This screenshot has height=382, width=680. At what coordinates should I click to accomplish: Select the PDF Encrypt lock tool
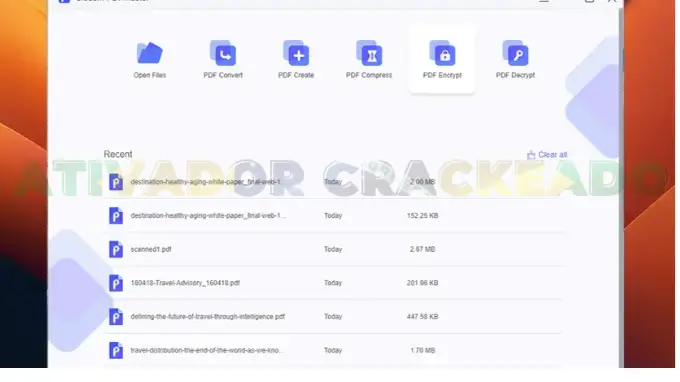click(x=442, y=53)
